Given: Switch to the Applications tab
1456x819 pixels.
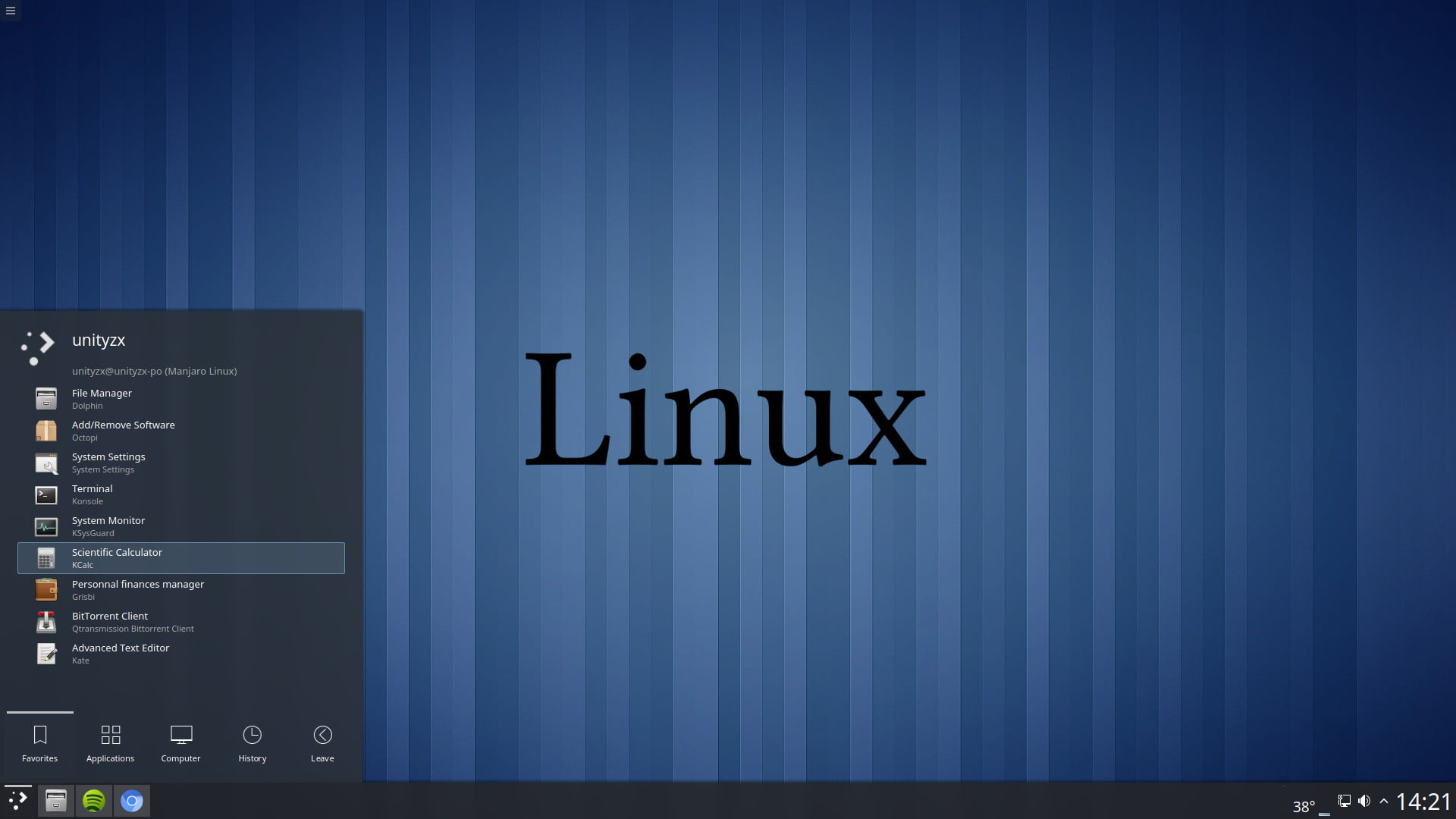Looking at the screenshot, I should pos(111,744).
